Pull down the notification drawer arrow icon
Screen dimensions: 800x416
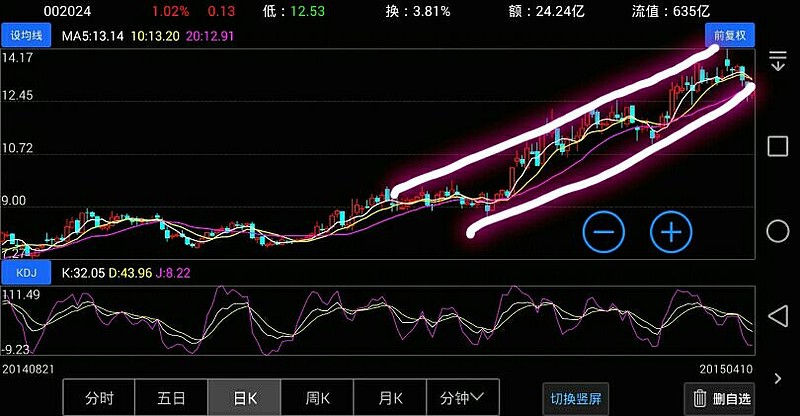tap(778, 61)
